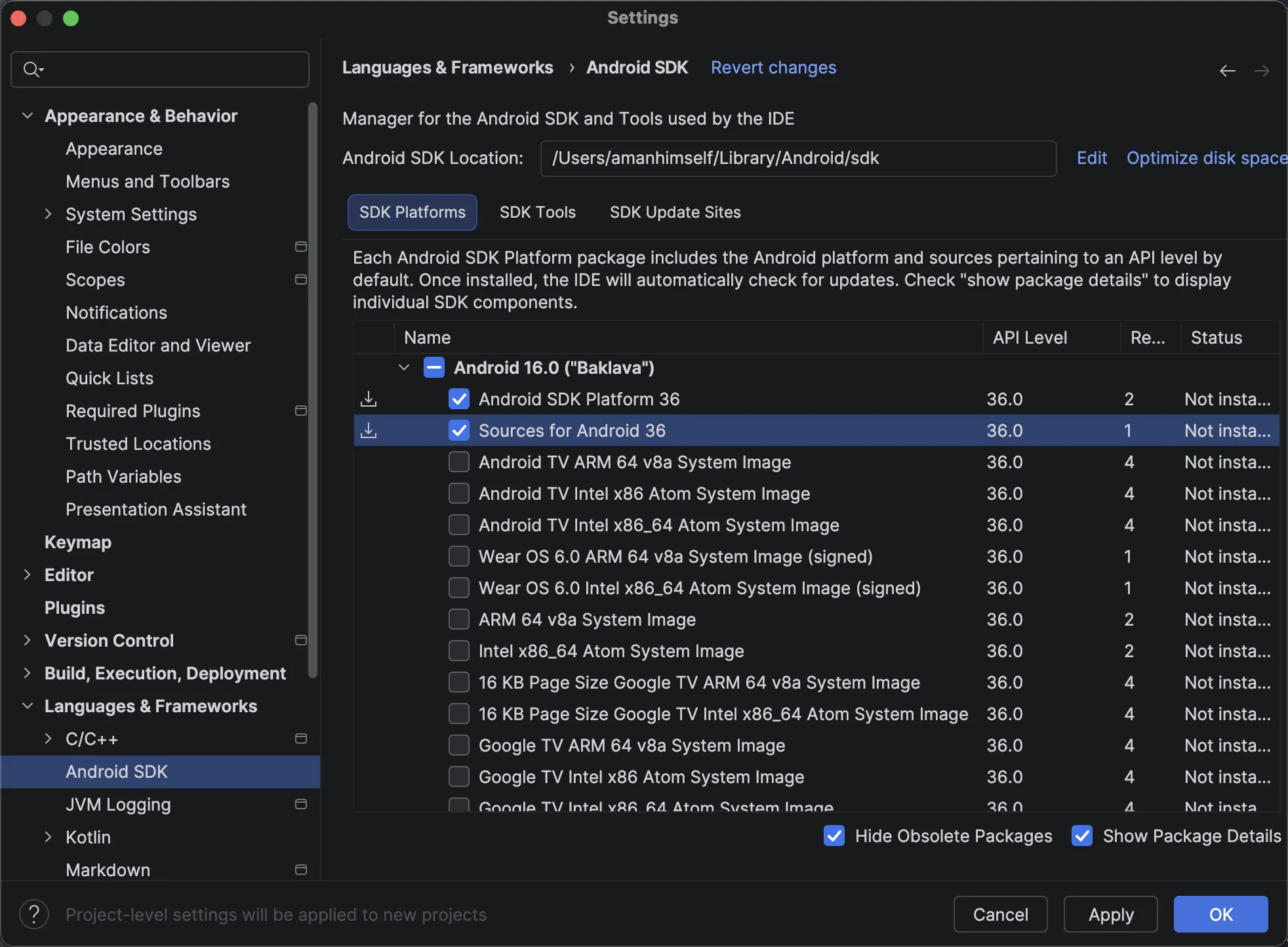Expand Build, Execution, Deployment section
The width and height of the screenshot is (1288, 947).
[27, 673]
